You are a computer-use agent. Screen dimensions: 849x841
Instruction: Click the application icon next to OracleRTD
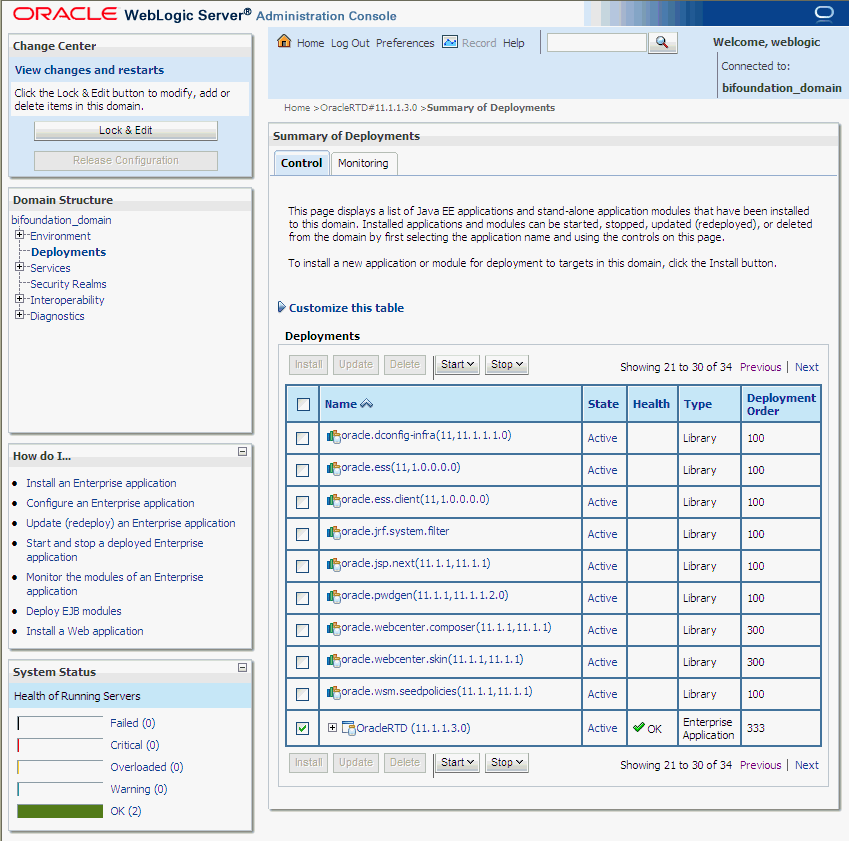[x=348, y=728]
